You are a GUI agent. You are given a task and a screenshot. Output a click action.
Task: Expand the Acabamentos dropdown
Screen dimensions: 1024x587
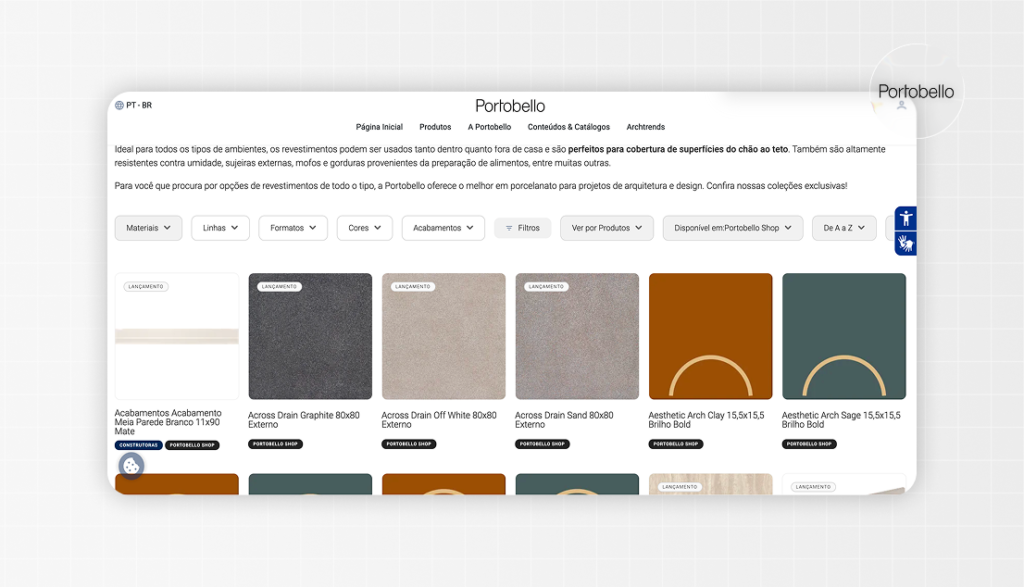443,228
